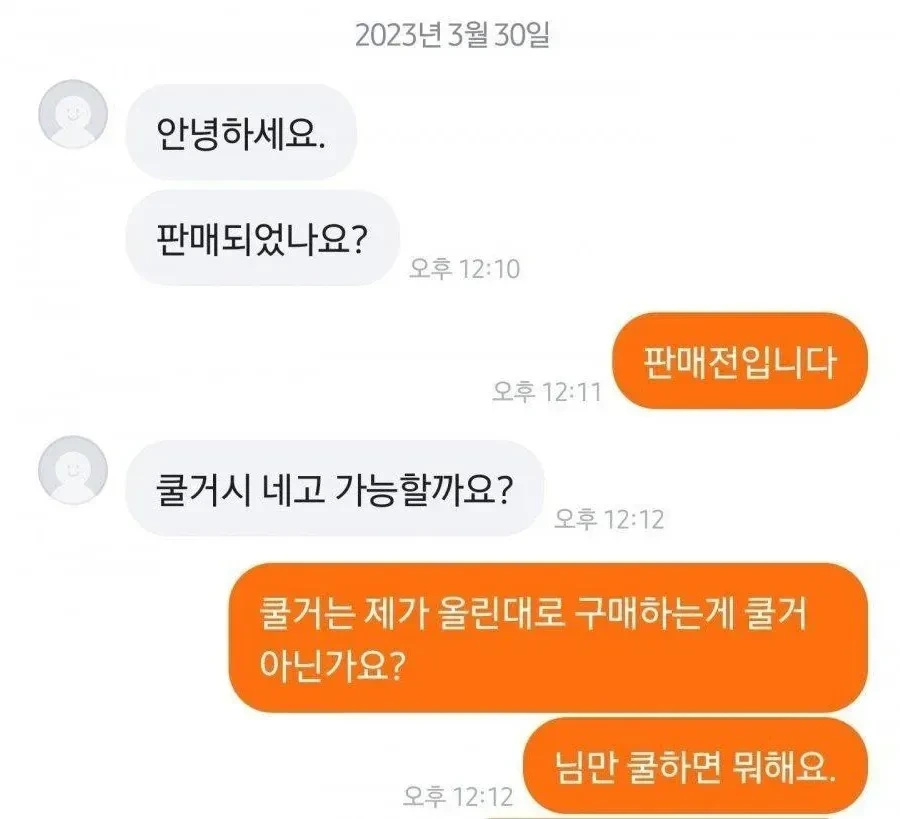This screenshot has height=819, width=900.
Task: Select the 안녕하세요. message bubble
Action: (x=241, y=133)
